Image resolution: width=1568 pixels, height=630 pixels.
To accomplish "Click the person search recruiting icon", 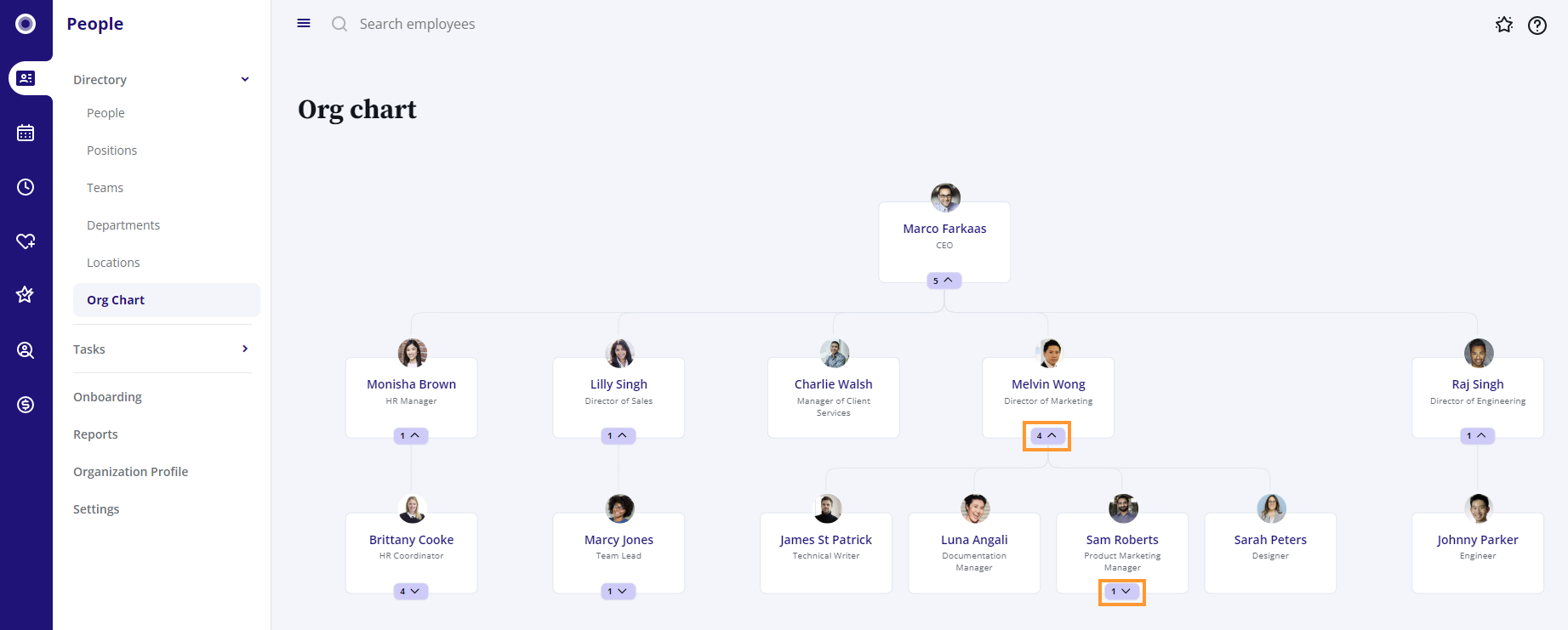I will (26, 350).
